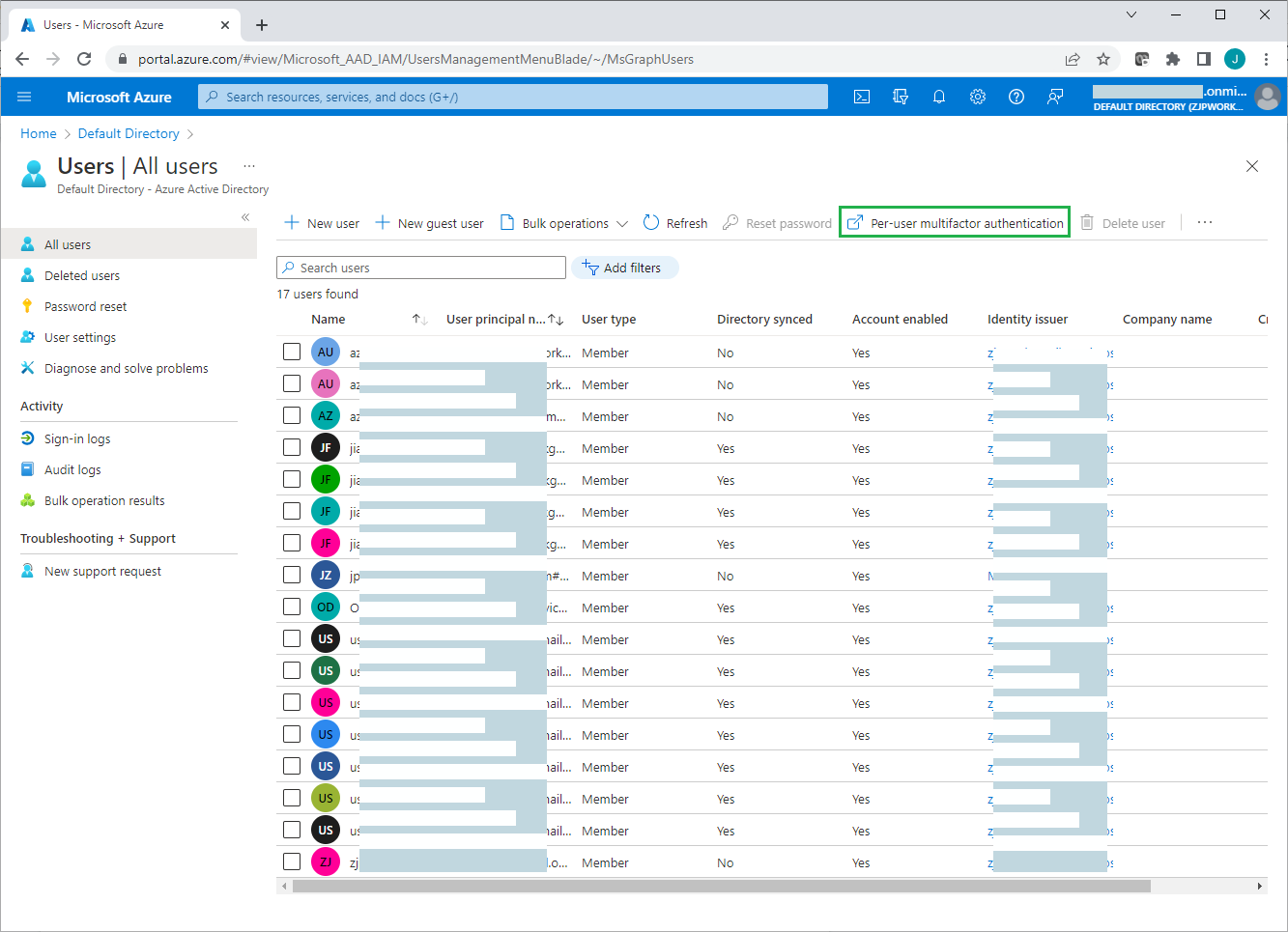Open portal settings gear icon
Viewport: 1288px width, 932px height.
(x=978, y=97)
